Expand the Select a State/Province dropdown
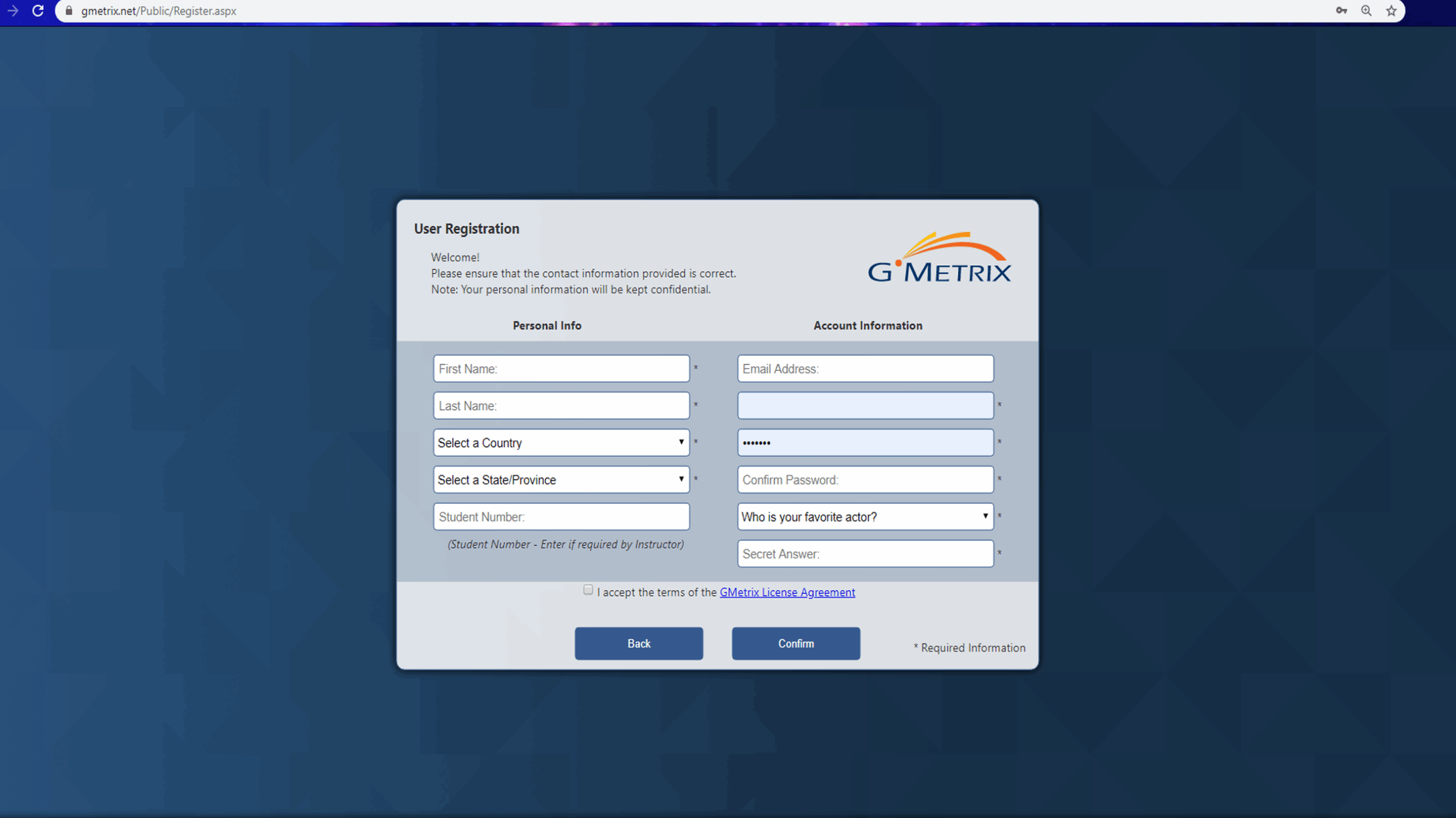 coord(561,480)
